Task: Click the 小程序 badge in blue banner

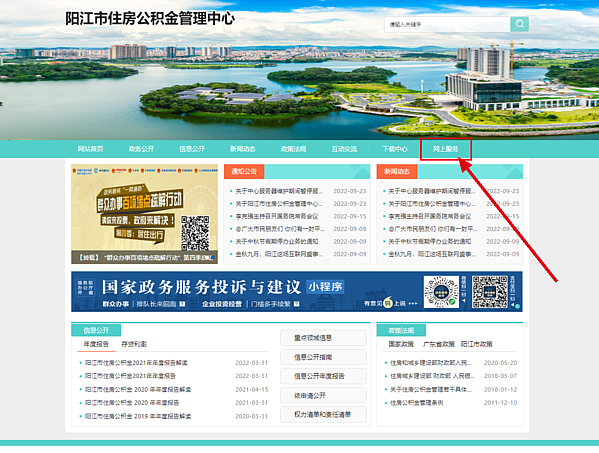Action: click(x=325, y=286)
